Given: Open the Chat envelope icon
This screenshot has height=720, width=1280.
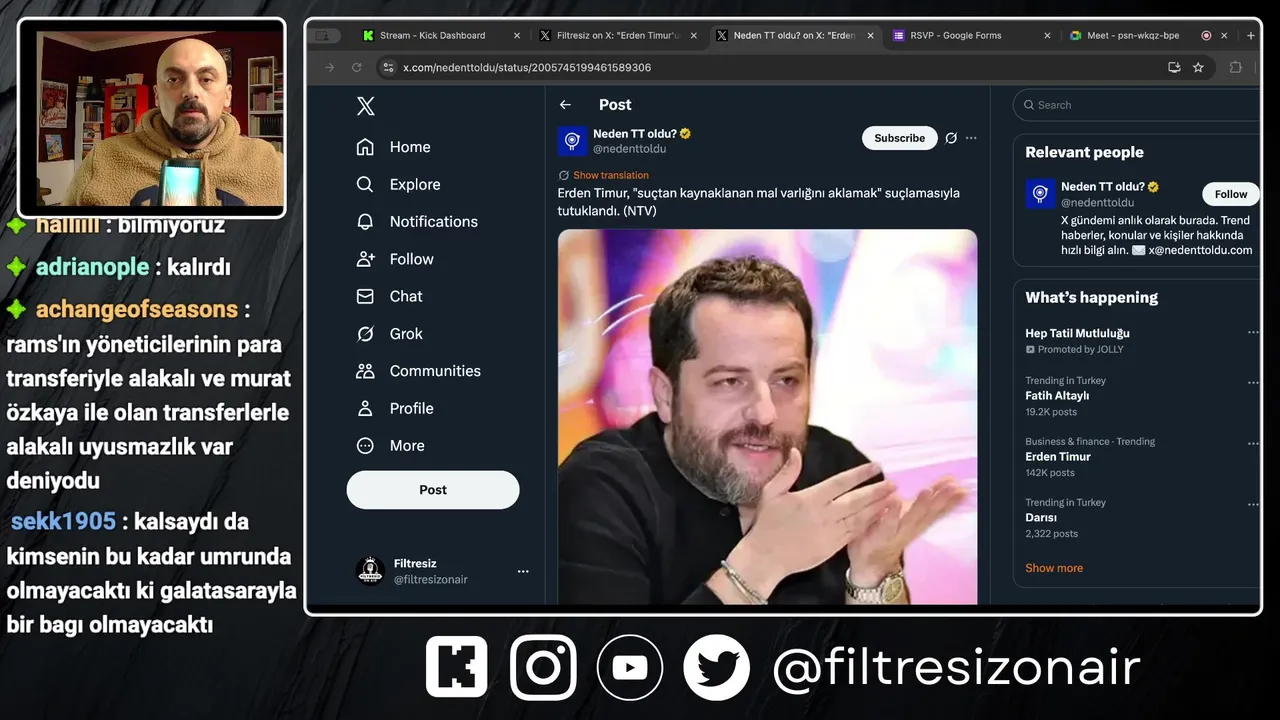Looking at the screenshot, I should click(x=365, y=296).
